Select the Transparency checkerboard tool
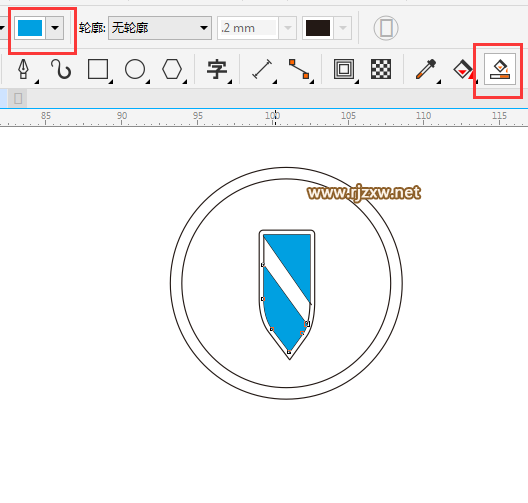Viewport: 528px width, 503px height. 381,69
